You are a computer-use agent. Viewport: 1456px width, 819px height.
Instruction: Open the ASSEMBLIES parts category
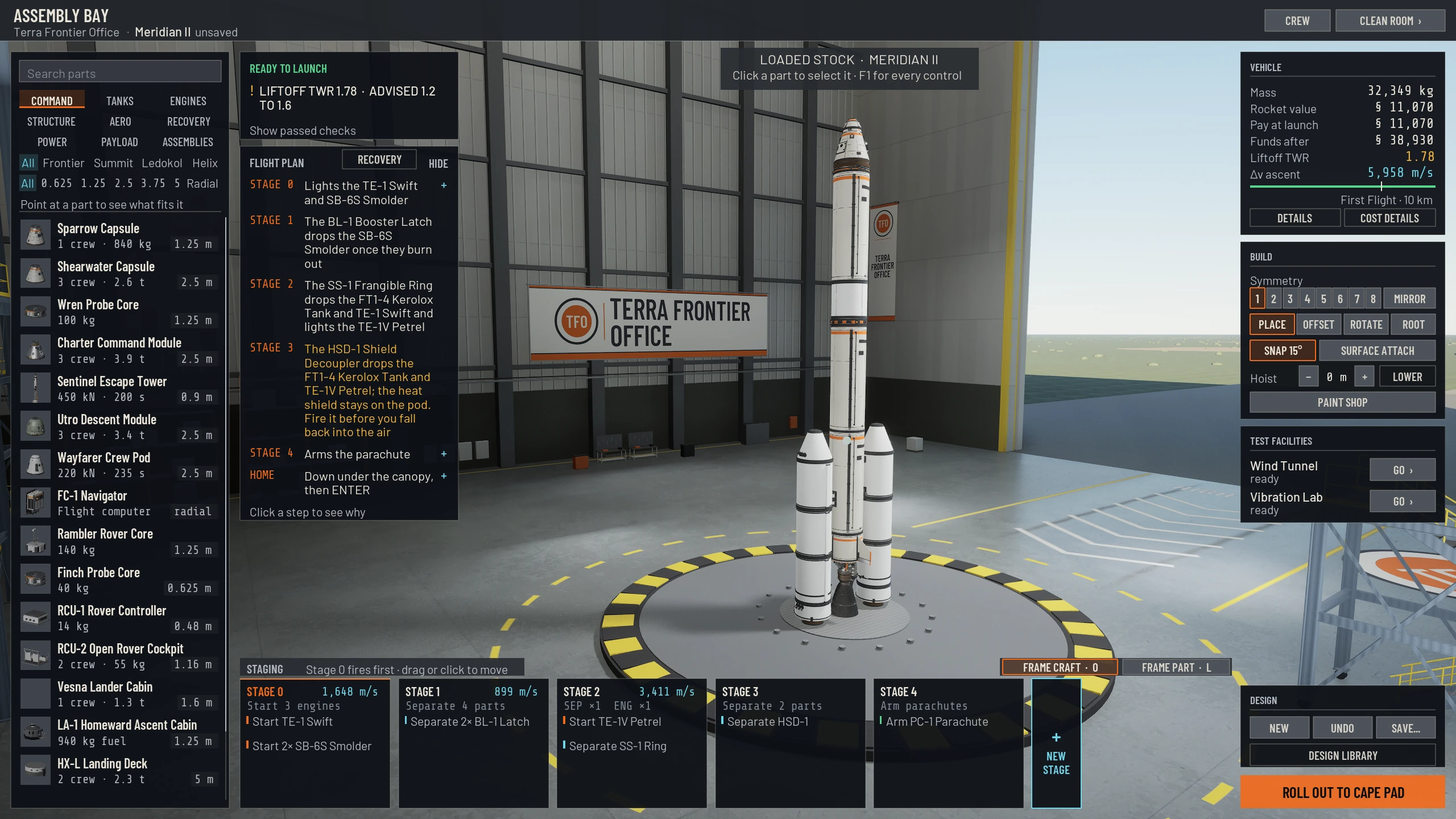188,142
